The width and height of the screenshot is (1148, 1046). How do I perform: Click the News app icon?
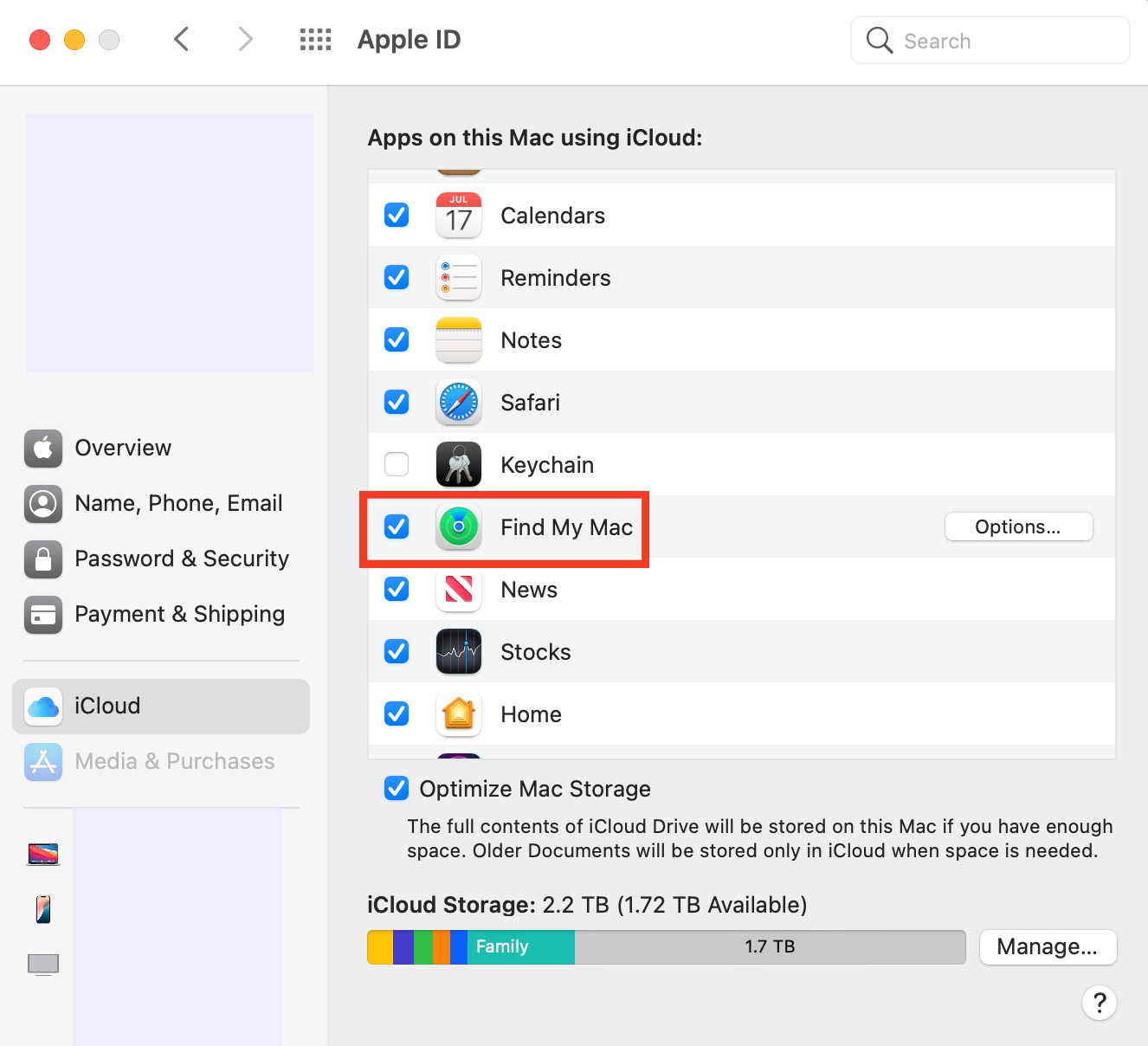click(458, 589)
